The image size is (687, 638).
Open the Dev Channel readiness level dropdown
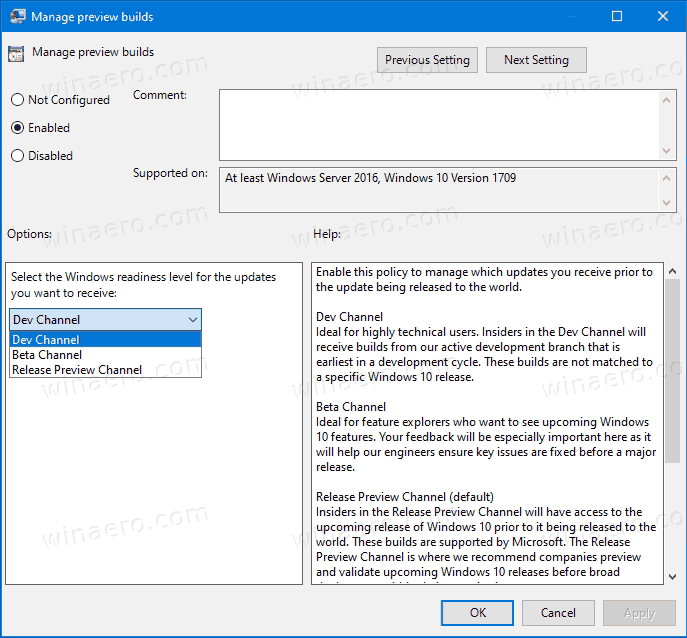click(105, 319)
